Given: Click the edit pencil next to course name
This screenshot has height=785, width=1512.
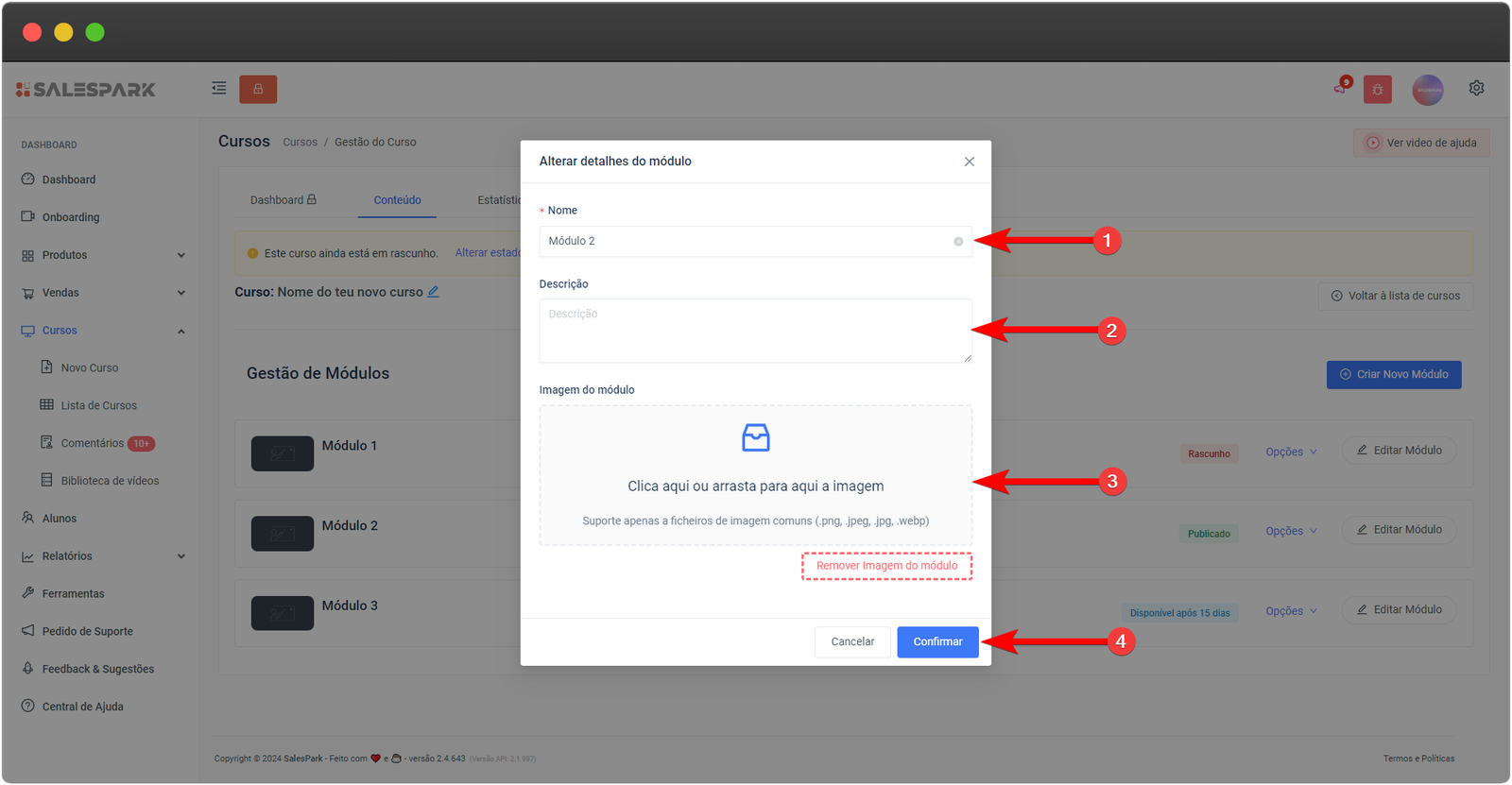Looking at the screenshot, I should pos(433,292).
